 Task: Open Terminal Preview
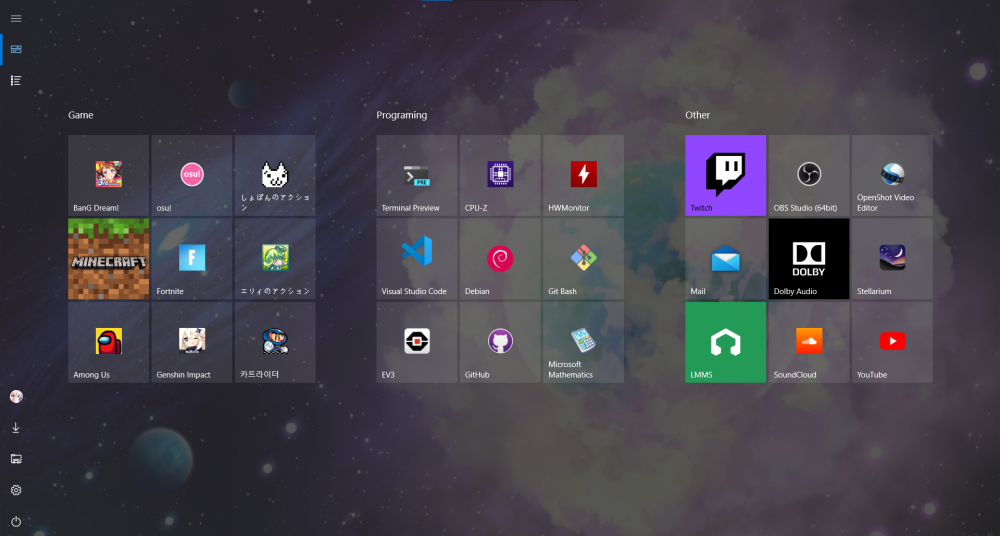click(x=416, y=175)
